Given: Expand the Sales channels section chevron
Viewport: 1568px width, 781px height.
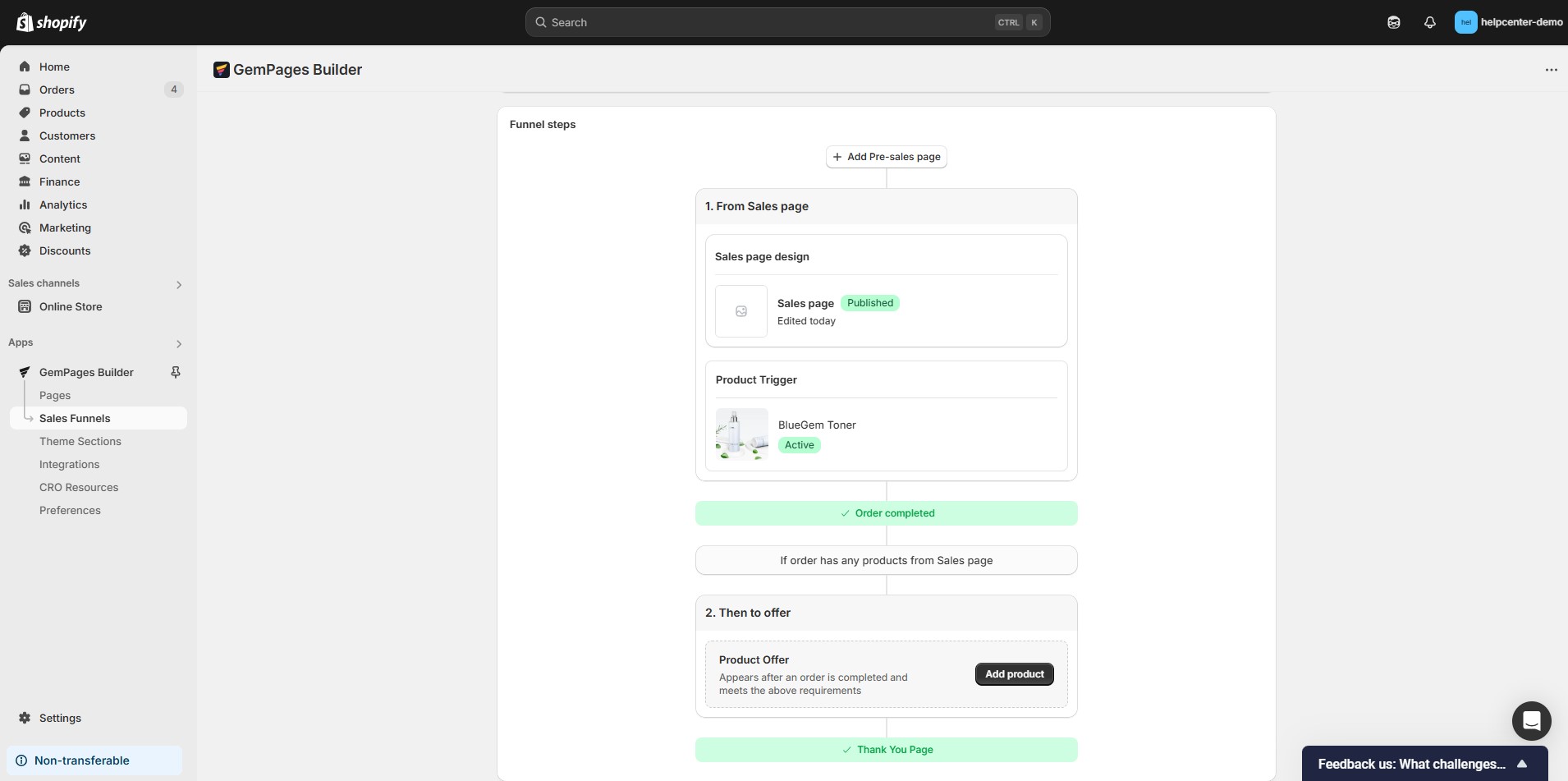Looking at the screenshot, I should [x=179, y=284].
